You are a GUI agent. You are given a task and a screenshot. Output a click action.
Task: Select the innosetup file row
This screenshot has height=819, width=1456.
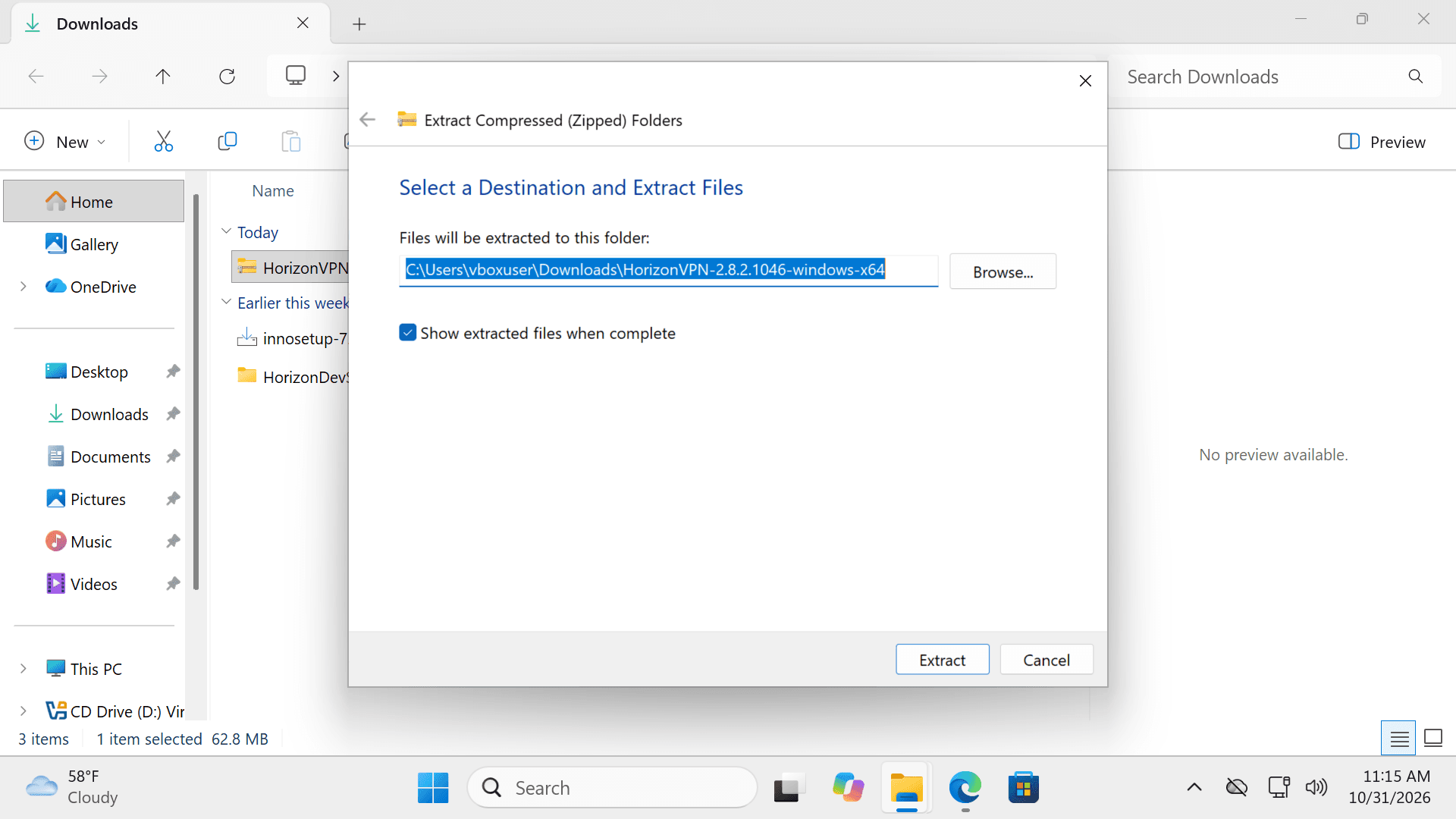point(292,338)
